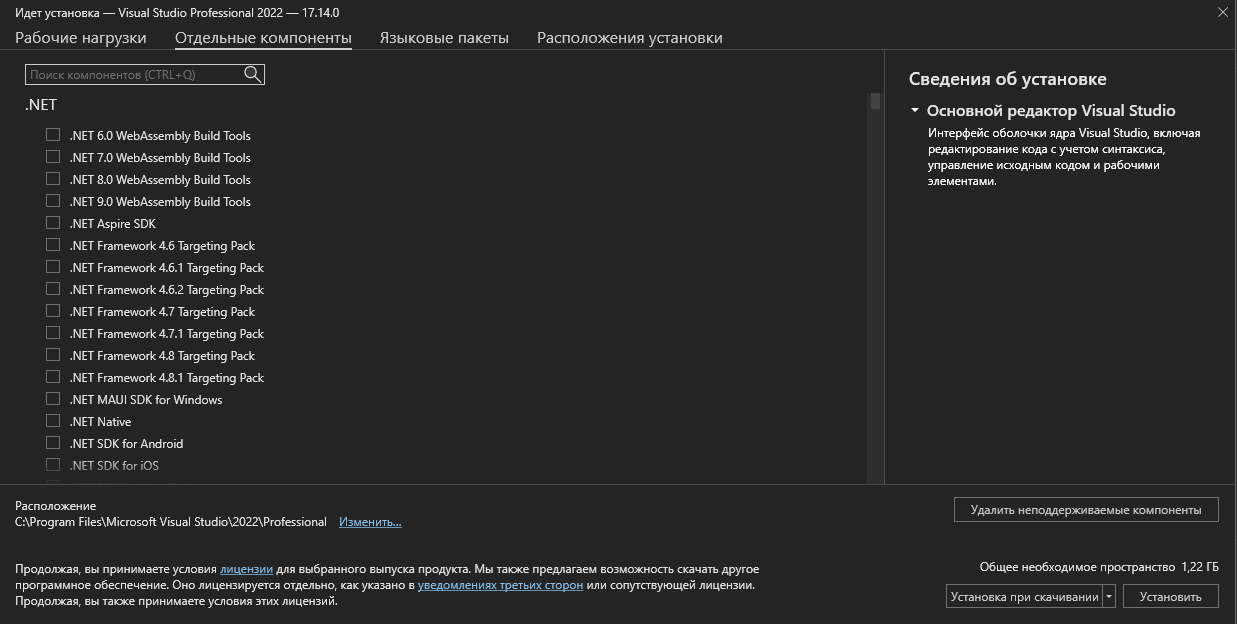Tick .NET Framework 4.8 Targeting Pack checkbox
Viewport: 1237px width, 624px height.
click(53, 355)
